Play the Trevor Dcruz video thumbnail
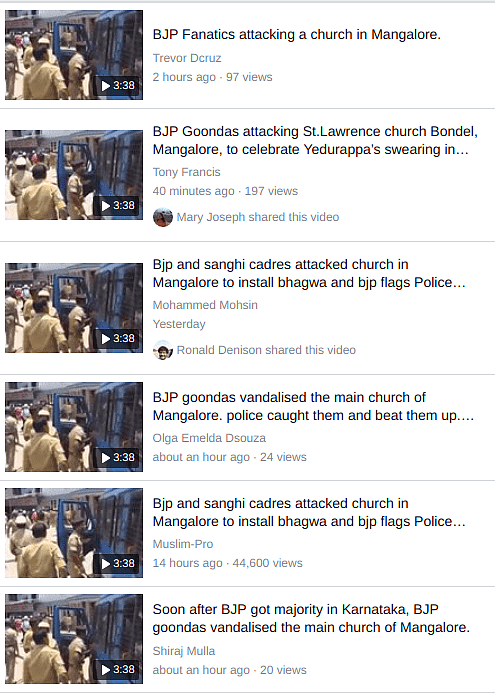This screenshot has height=694, width=495. pyautogui.click(x=74, y=55)
